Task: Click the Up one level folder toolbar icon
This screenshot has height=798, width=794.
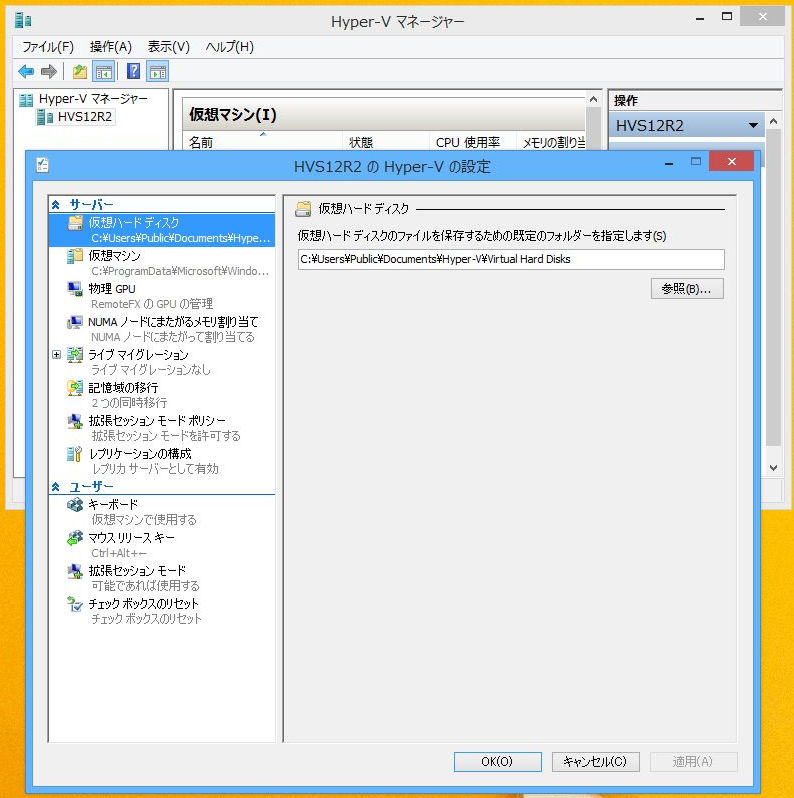Action: (80, 71)
